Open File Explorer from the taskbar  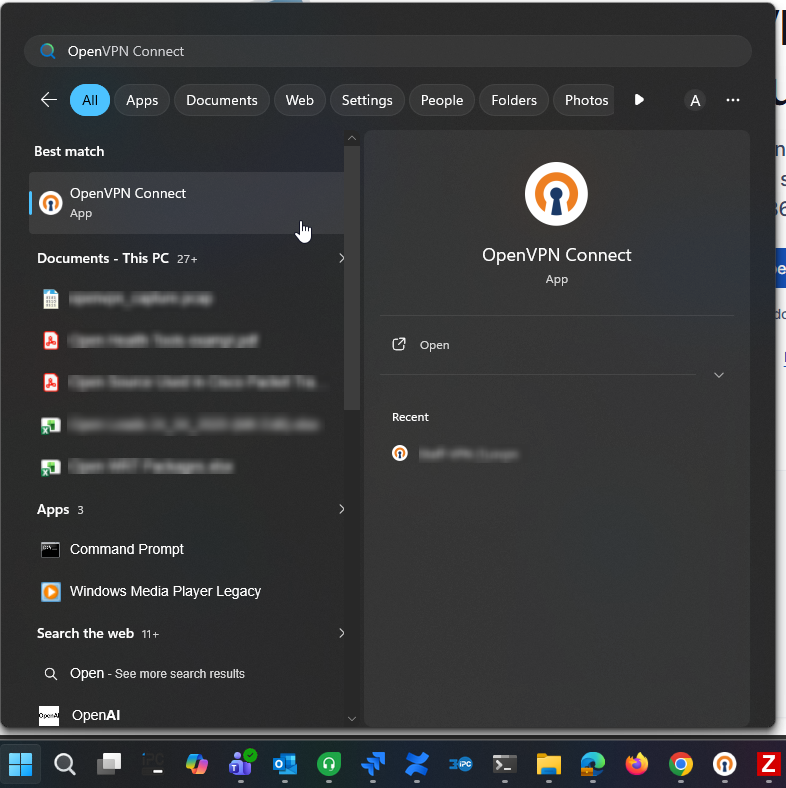tap(549, 764)
